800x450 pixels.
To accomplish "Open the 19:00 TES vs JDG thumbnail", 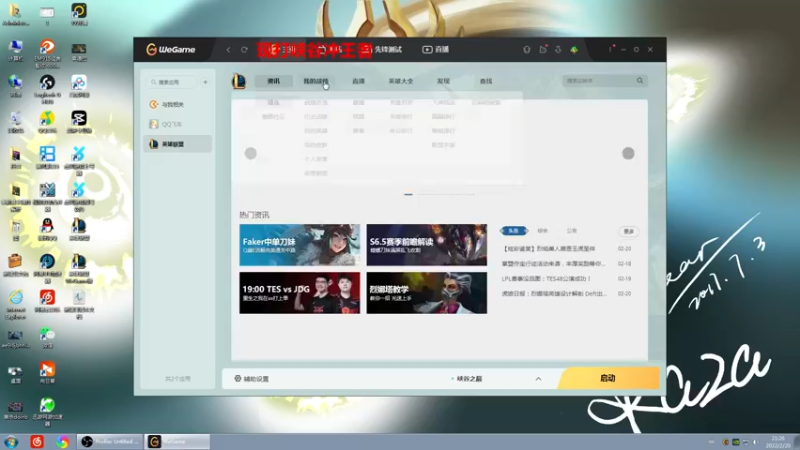I will click(x=299, y=293).
